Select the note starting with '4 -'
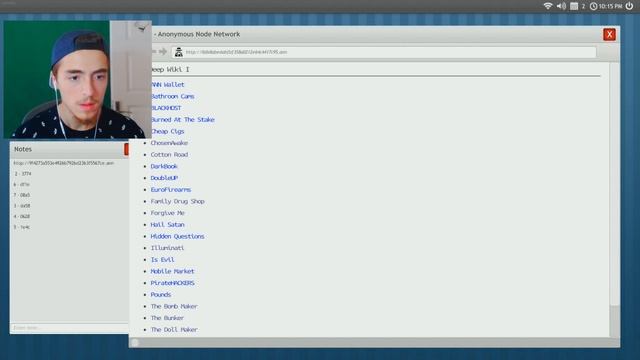Viewport: 640px width, 360px height. coord(22,216)
